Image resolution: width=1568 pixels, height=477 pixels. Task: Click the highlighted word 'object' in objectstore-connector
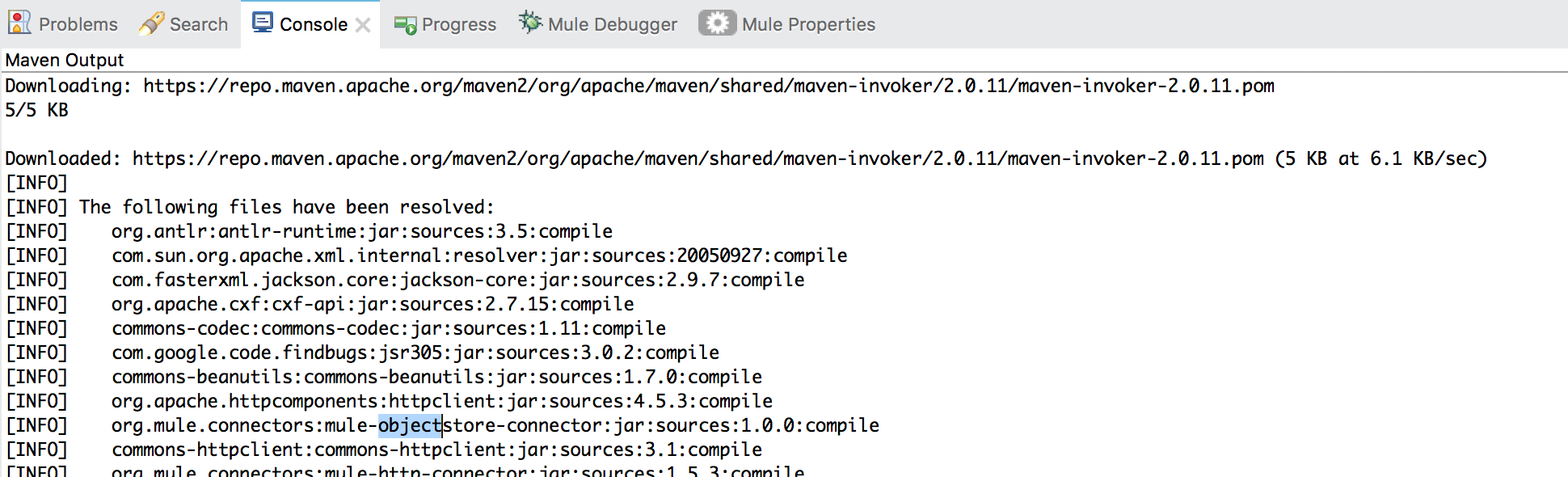tap(410, 425)
